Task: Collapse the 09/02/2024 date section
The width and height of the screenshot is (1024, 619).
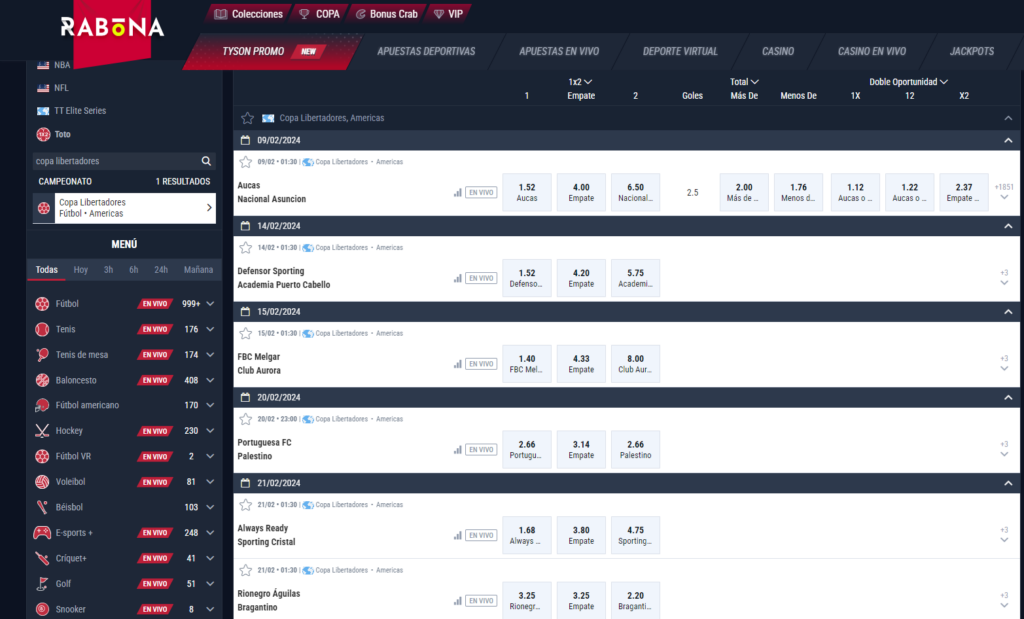Action: click(1009, 140)
